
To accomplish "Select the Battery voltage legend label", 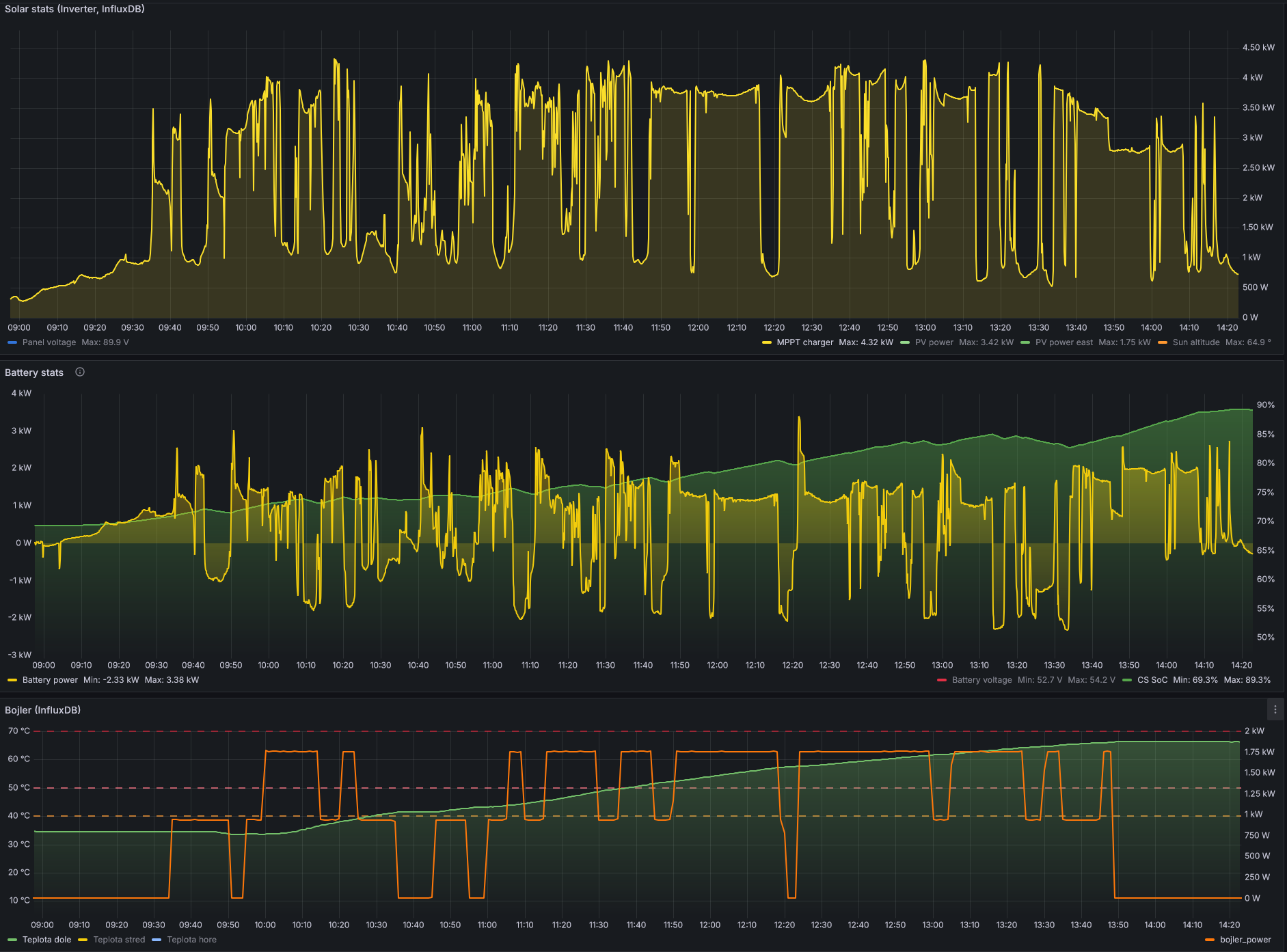I will 981,680.
